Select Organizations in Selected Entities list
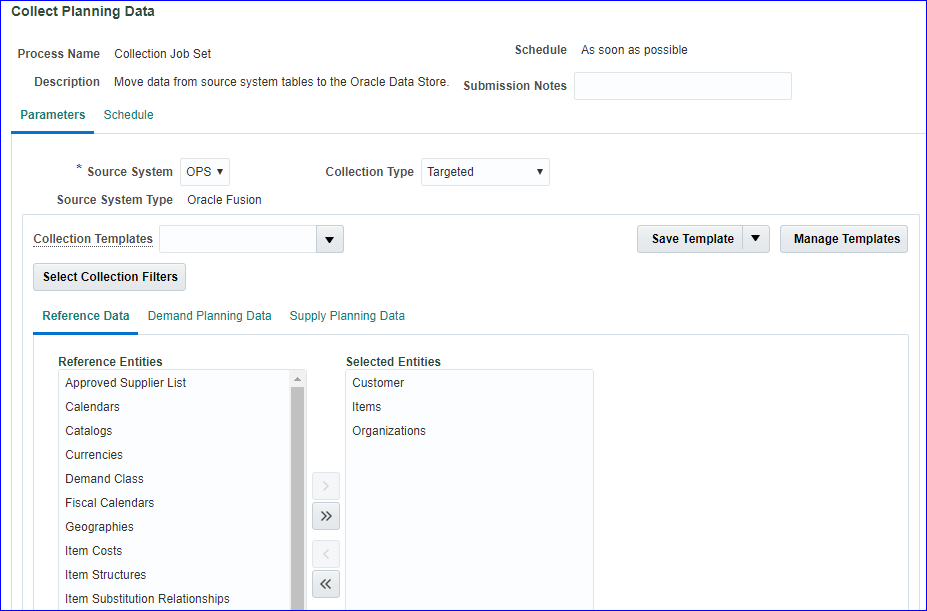This screenshot has height=611, width=927. (389, 431)
